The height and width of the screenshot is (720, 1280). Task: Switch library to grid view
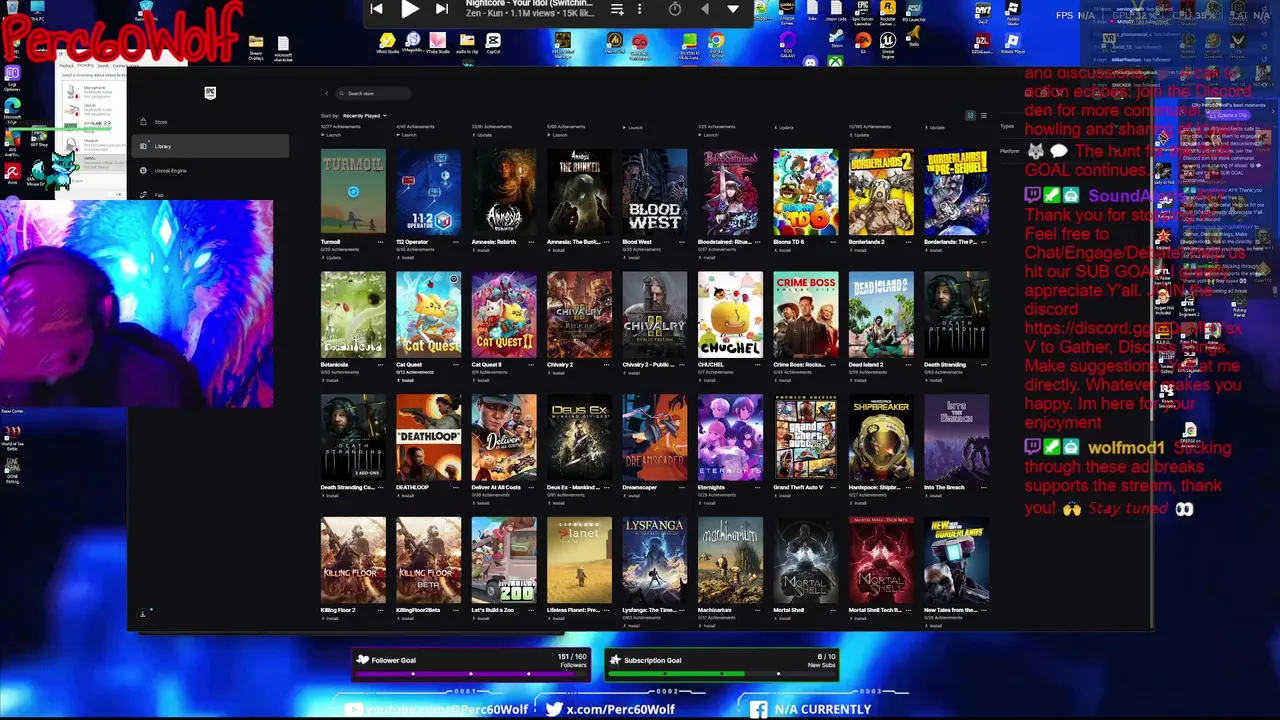[x=970, y=116]
